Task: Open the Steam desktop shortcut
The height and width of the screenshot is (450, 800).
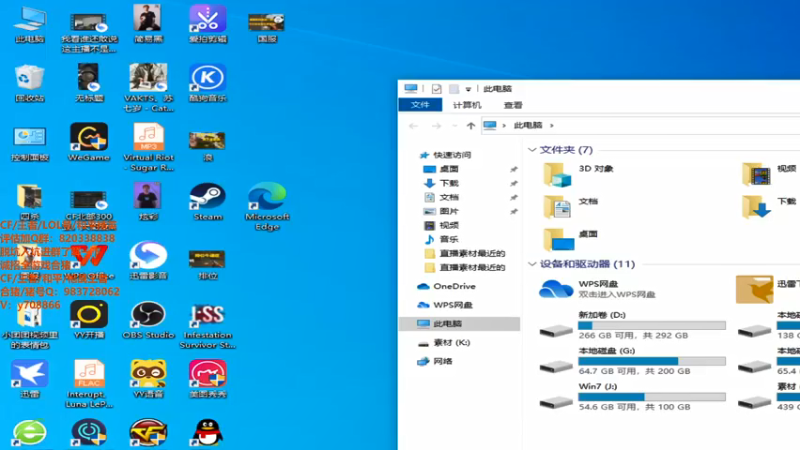Action: click(208, 202)
